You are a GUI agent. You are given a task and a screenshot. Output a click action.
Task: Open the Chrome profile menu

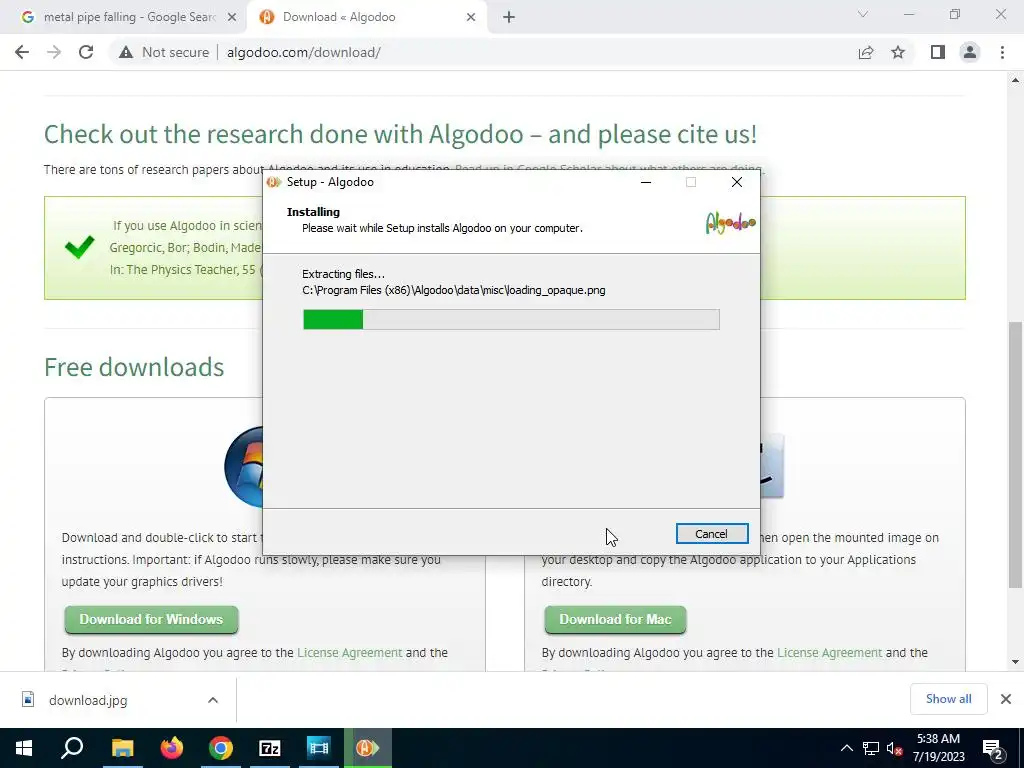click(x=970, y=52)
